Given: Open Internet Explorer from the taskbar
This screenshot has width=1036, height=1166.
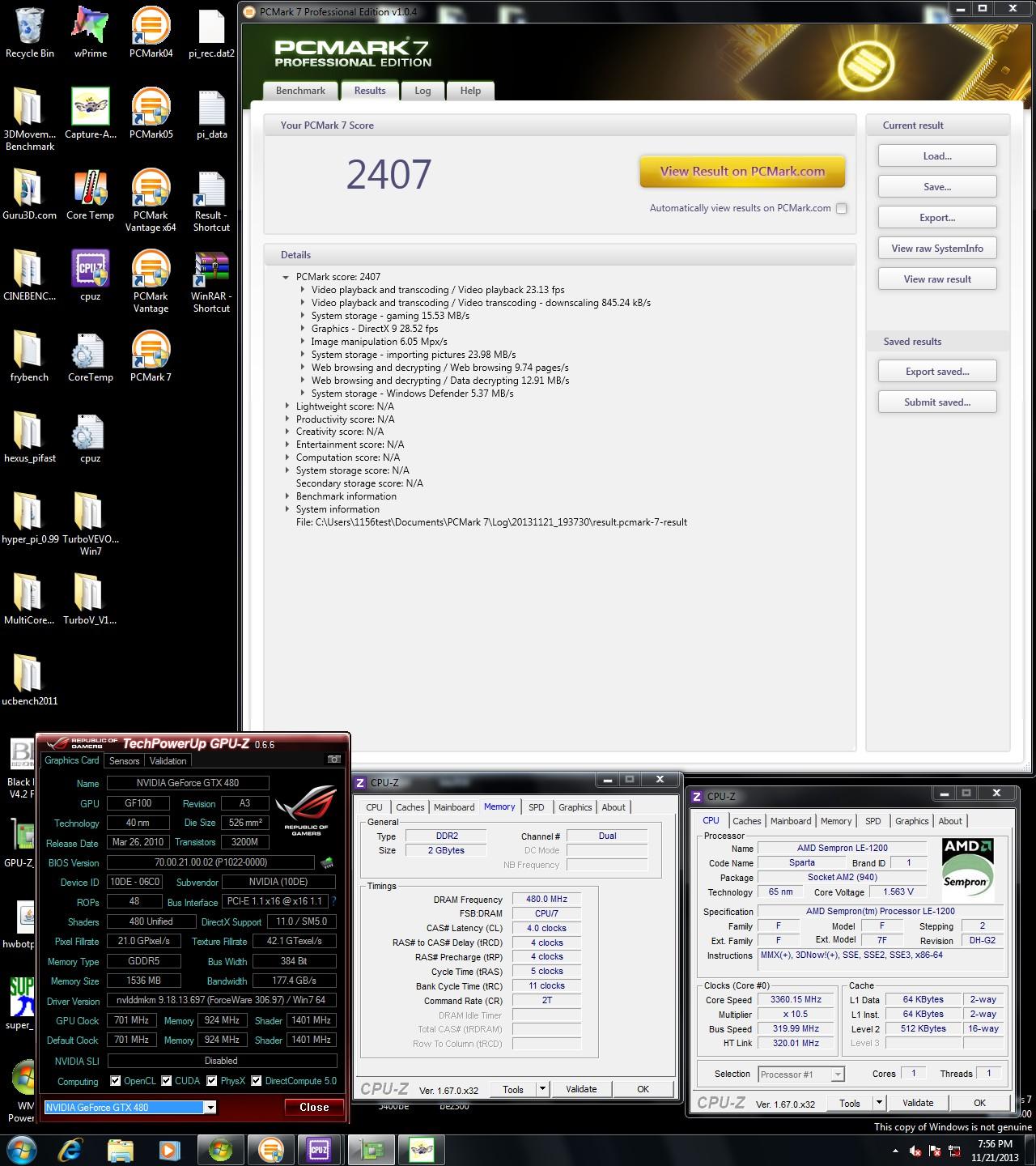Looking at the screenshot, I should click(x=71, y=1148).
